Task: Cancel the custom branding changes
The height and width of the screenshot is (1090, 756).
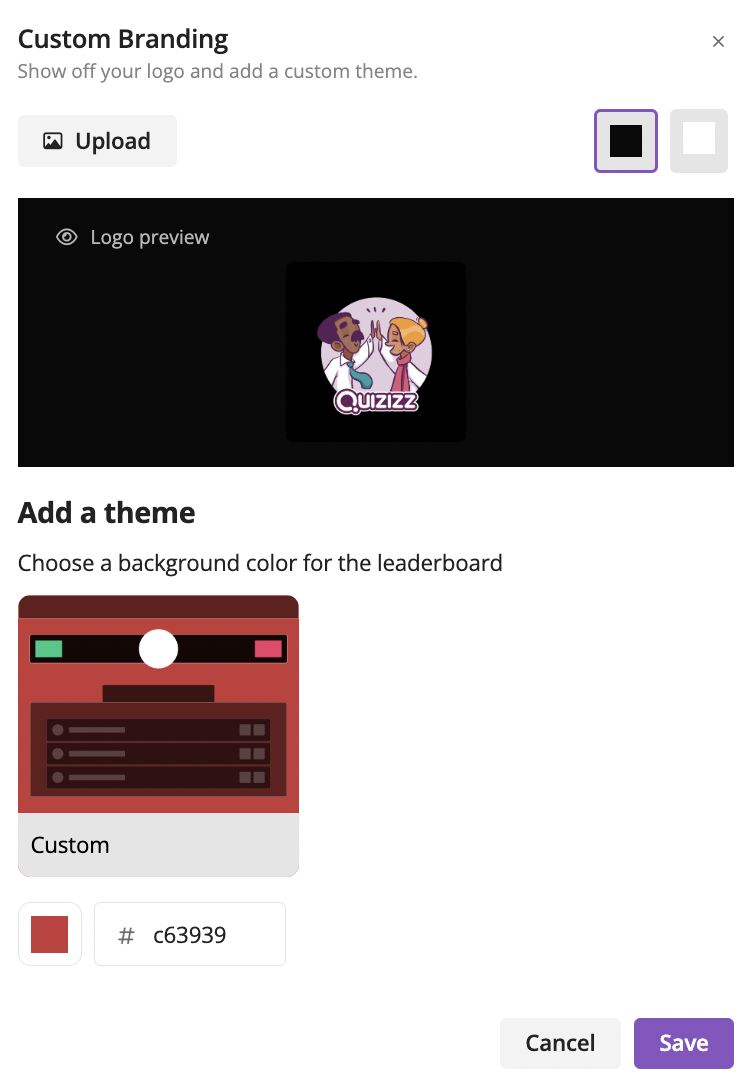Action: 560,1043
